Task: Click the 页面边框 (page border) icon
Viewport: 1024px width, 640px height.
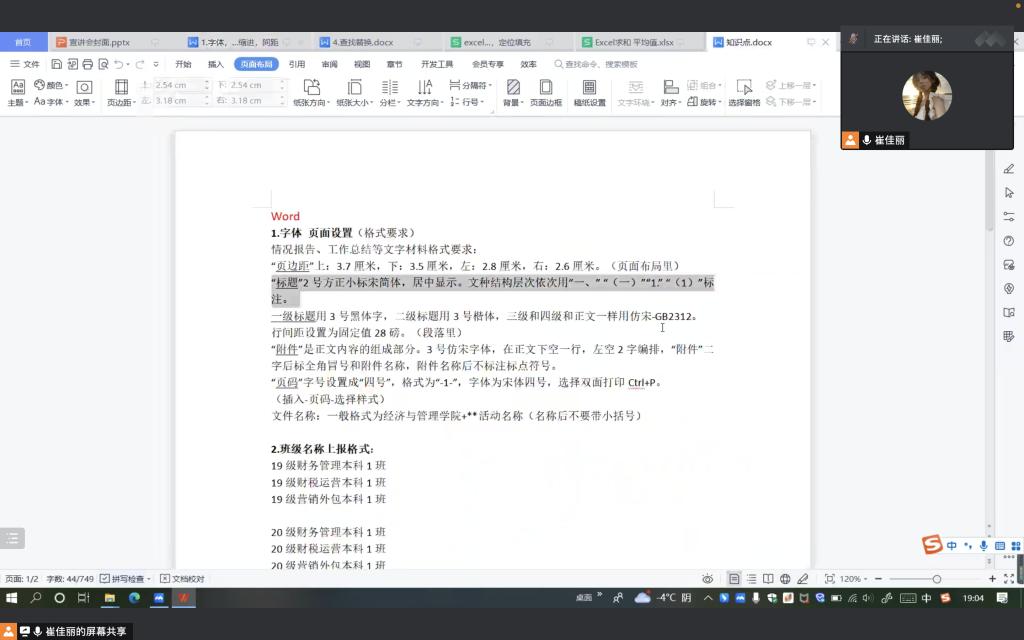Action: 546,92
